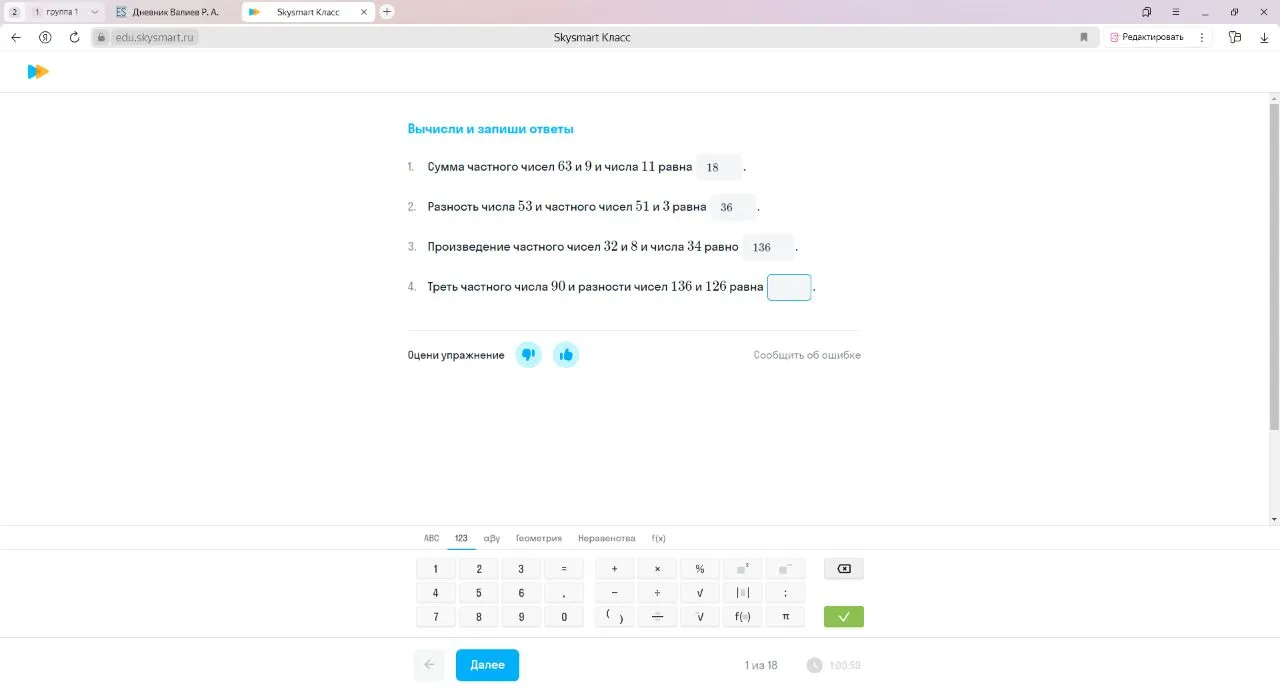Screen dimensions: 1280x693
Task: Click the Сообщить об ошибке link
Action: coord(806,354)
